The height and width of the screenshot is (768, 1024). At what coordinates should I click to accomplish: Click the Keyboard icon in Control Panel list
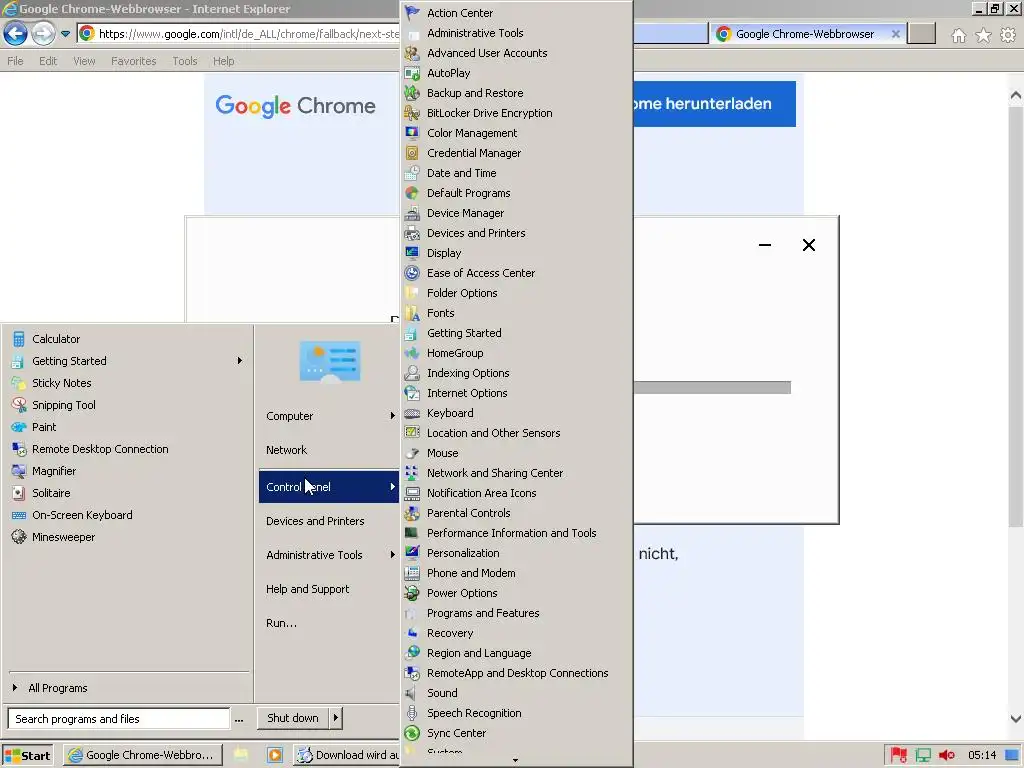(x=412, y=413)
